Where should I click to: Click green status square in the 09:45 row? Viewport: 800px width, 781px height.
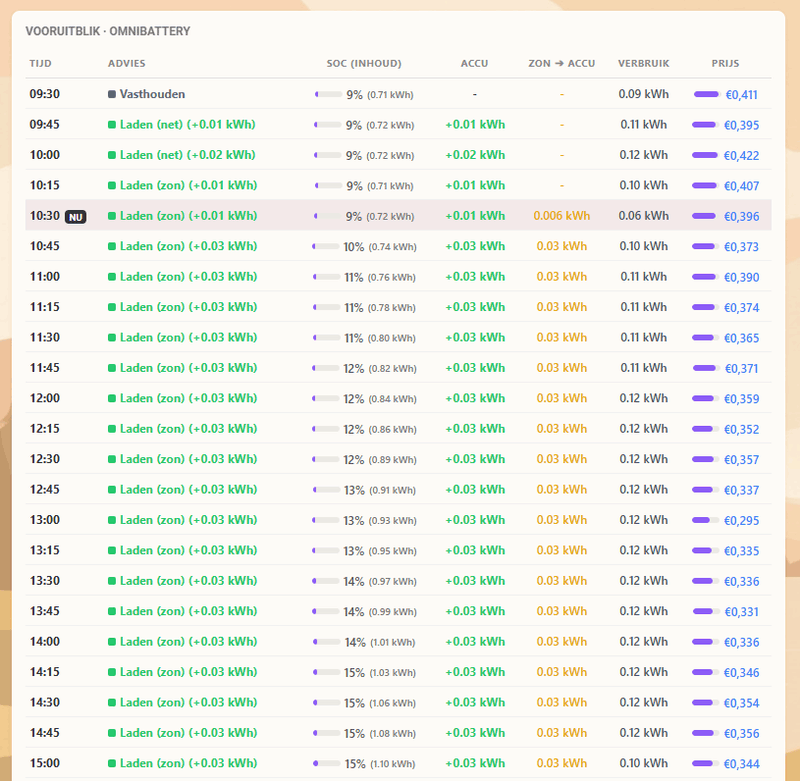(x=112, y=124)
